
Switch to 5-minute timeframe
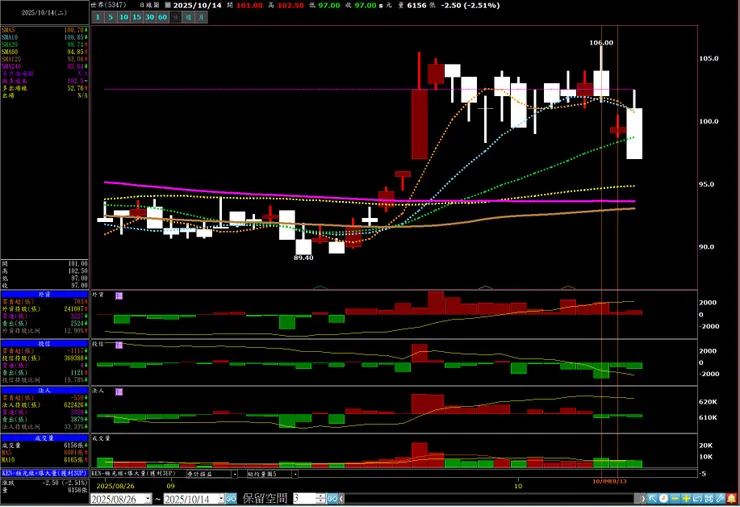click(x=110, y=17)
